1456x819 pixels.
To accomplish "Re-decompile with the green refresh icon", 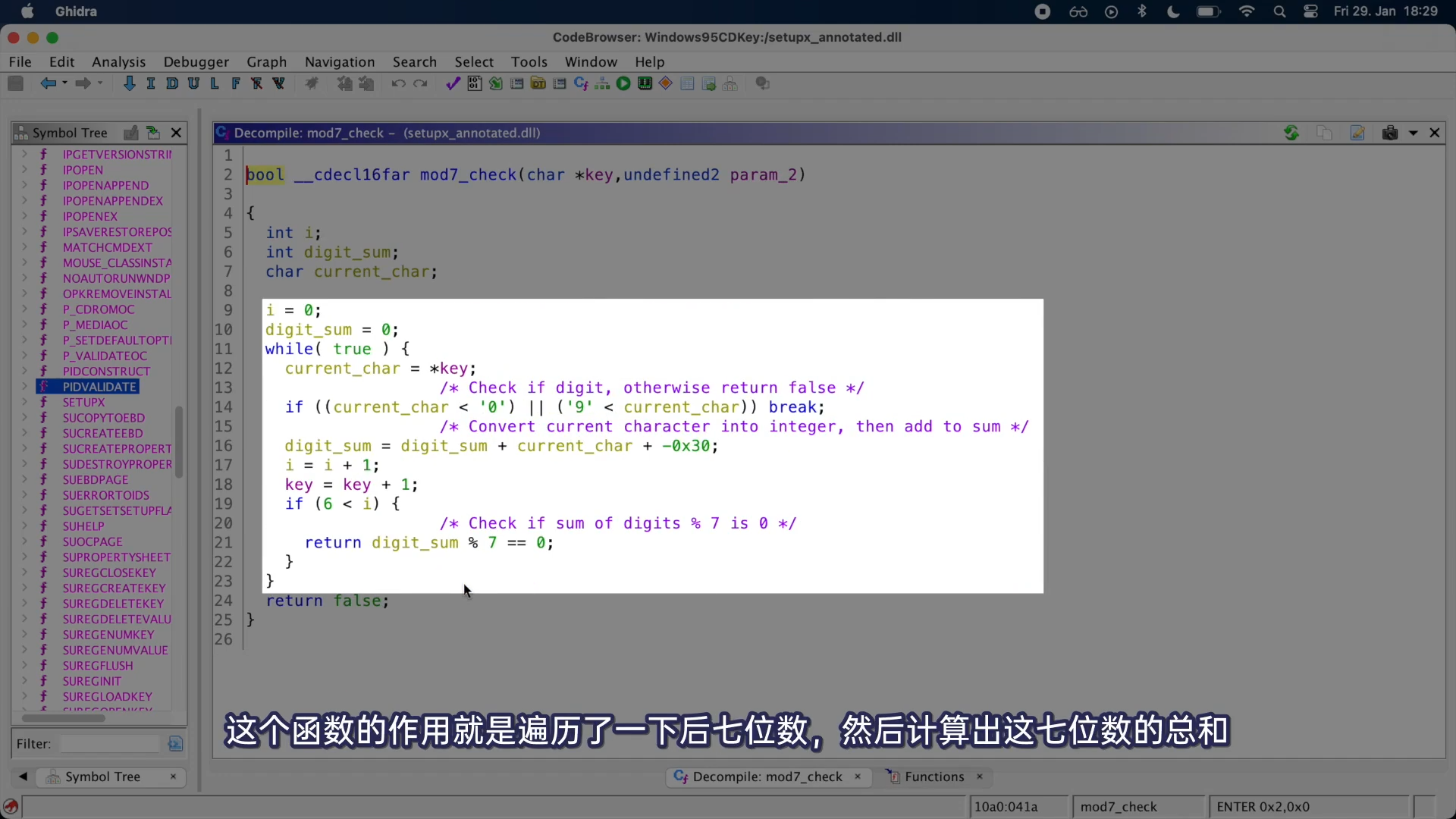I will [x=1291, y=133].
